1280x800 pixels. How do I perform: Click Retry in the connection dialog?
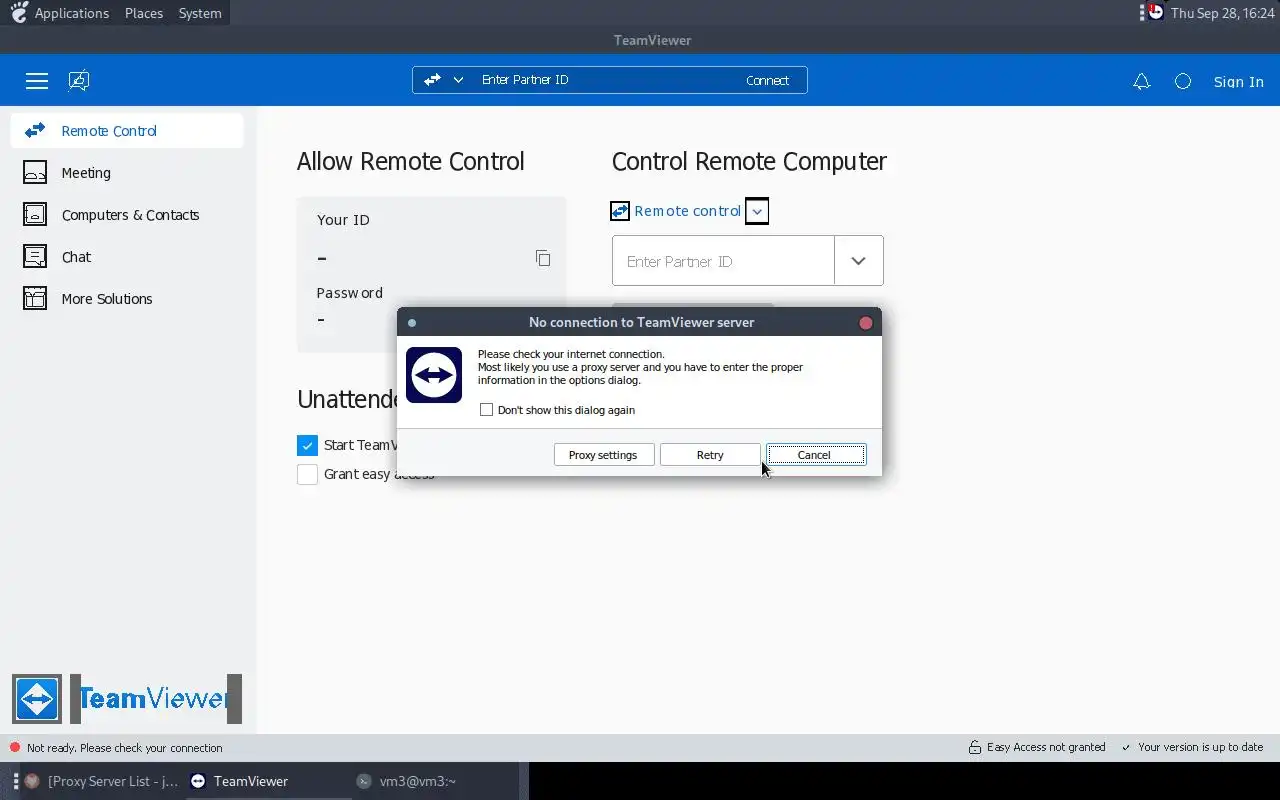(x=710, y=455)
